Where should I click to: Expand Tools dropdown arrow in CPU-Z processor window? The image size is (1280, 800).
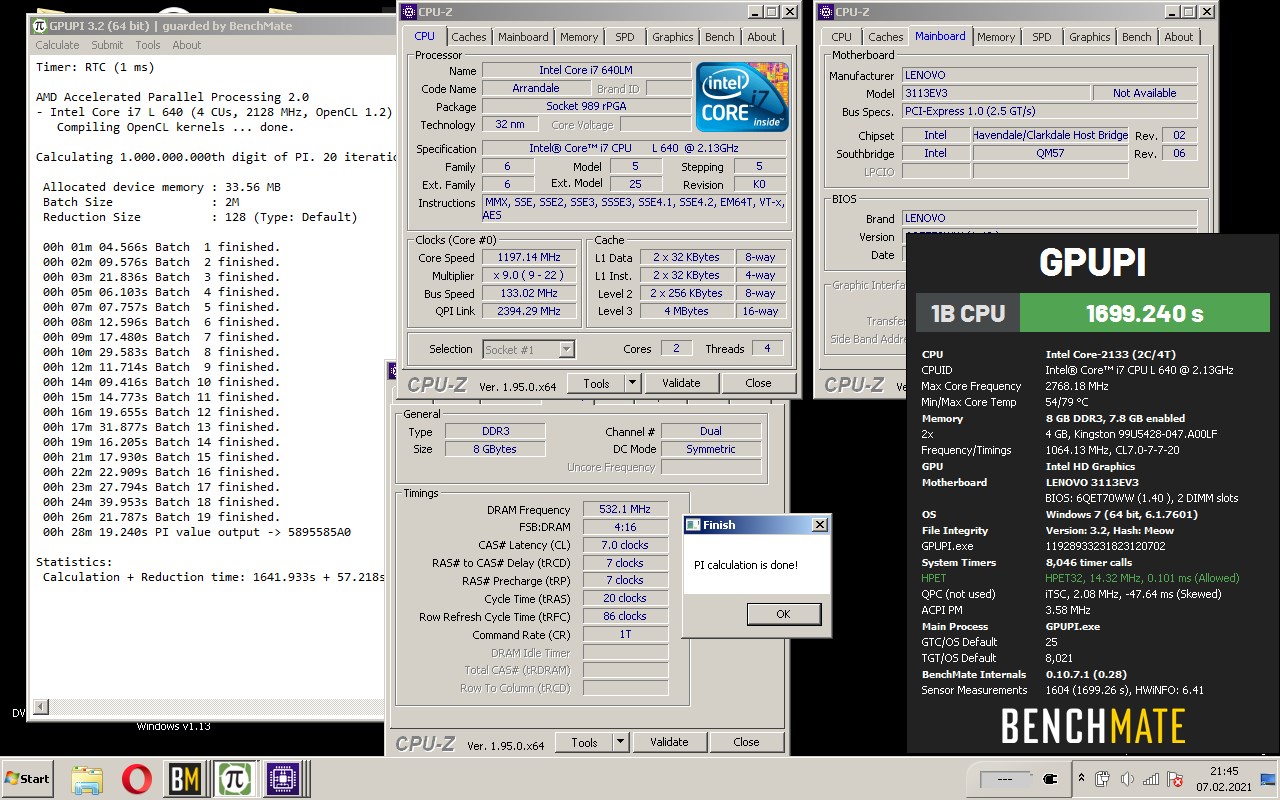[632, 383]
